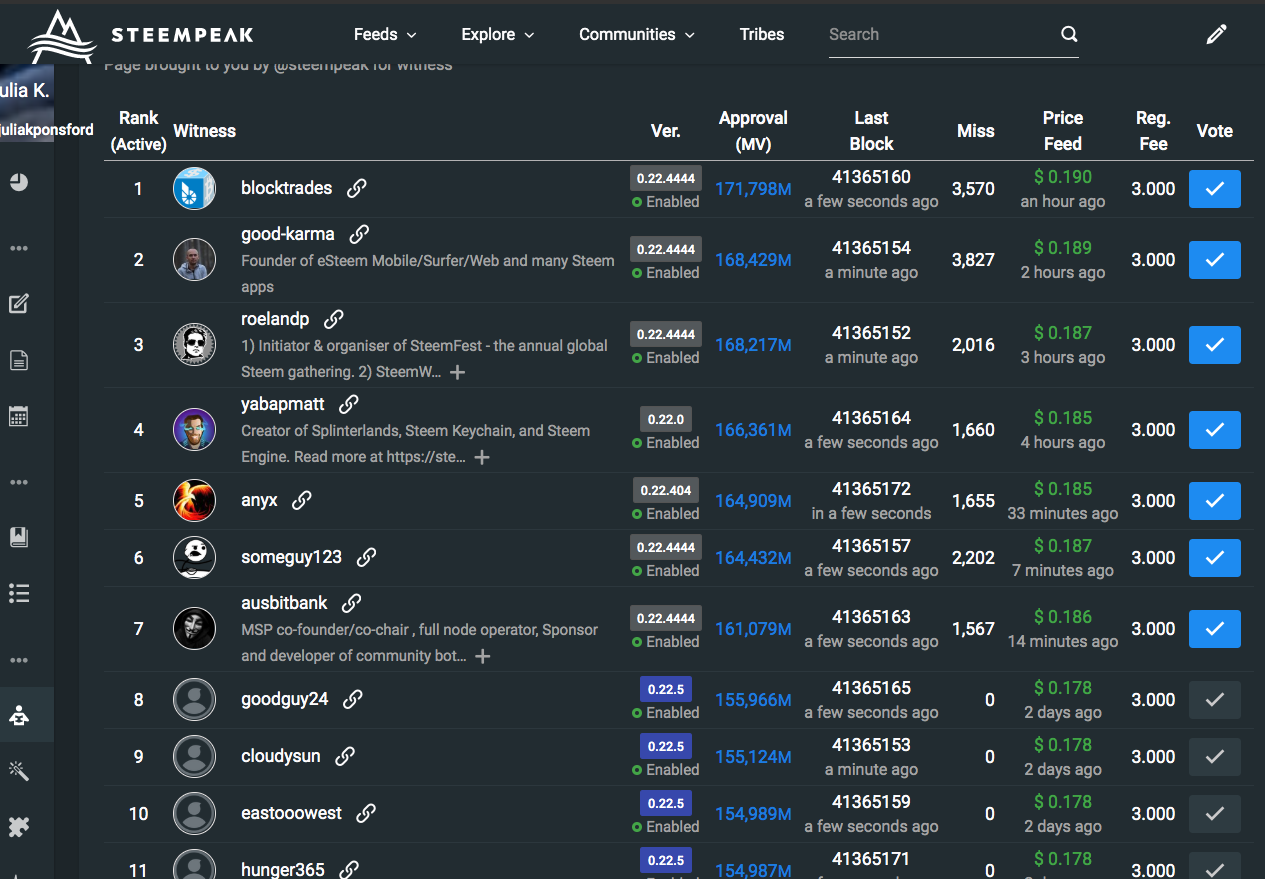
Task: Click link icon next to yabapmatt
Action: click(348, 404)
